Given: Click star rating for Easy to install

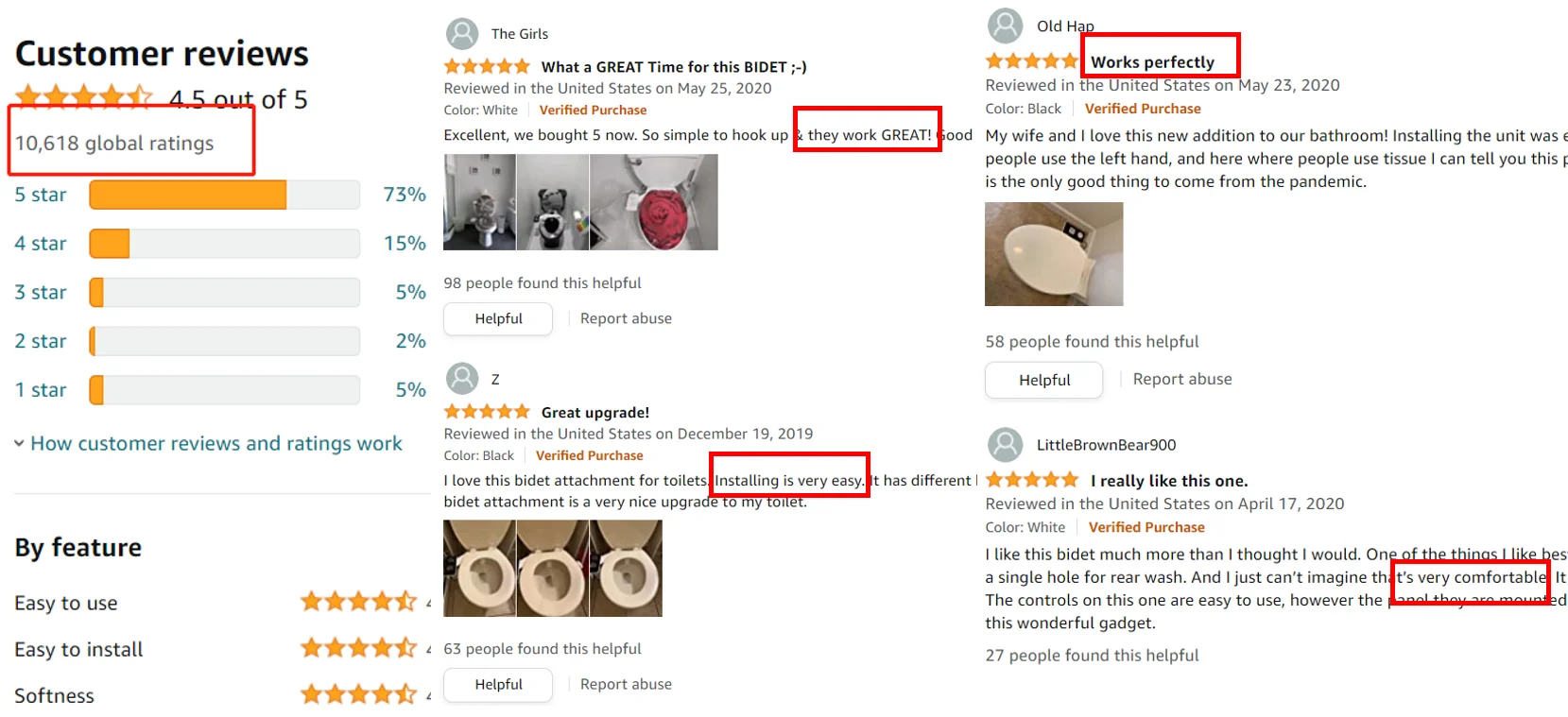Looking at the screenshot, I should pos(359,648).
